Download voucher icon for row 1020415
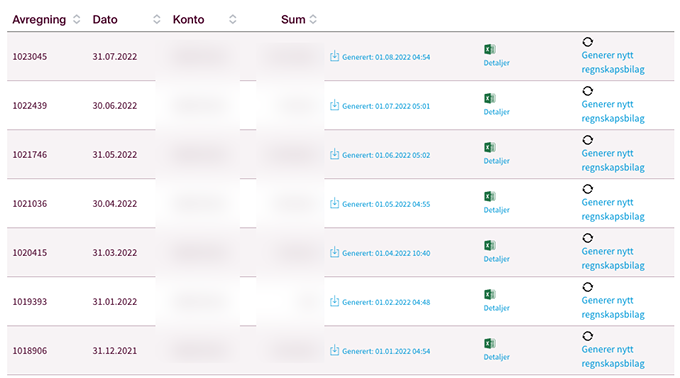 [x=334, y=252]
